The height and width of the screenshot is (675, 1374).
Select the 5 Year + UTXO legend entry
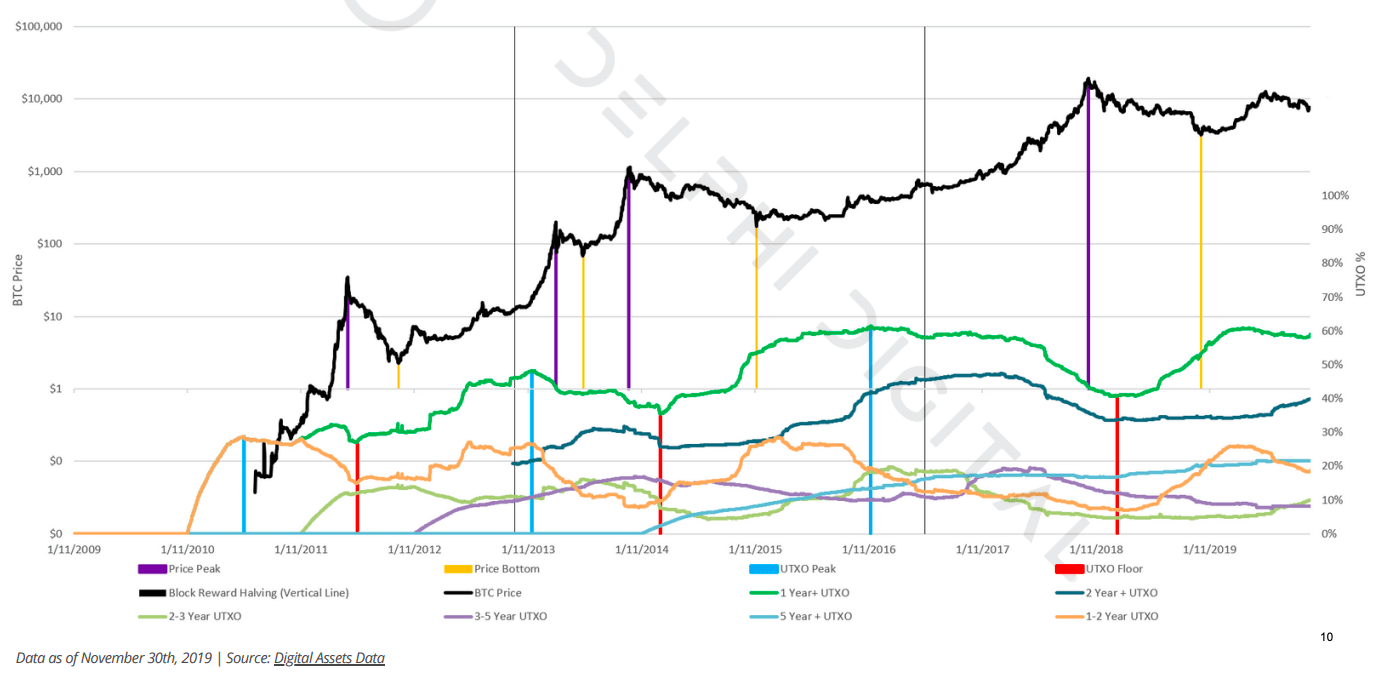click(x=816, y=616)
